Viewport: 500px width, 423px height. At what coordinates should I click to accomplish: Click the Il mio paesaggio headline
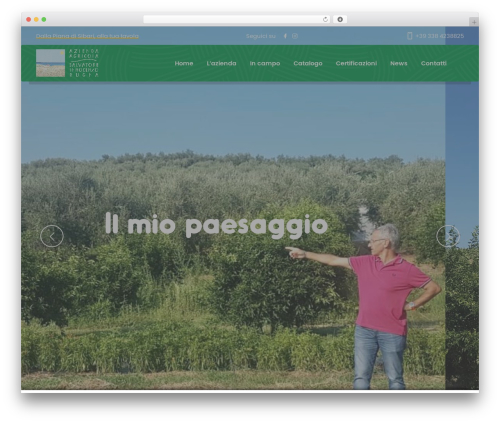pos(217,225)
